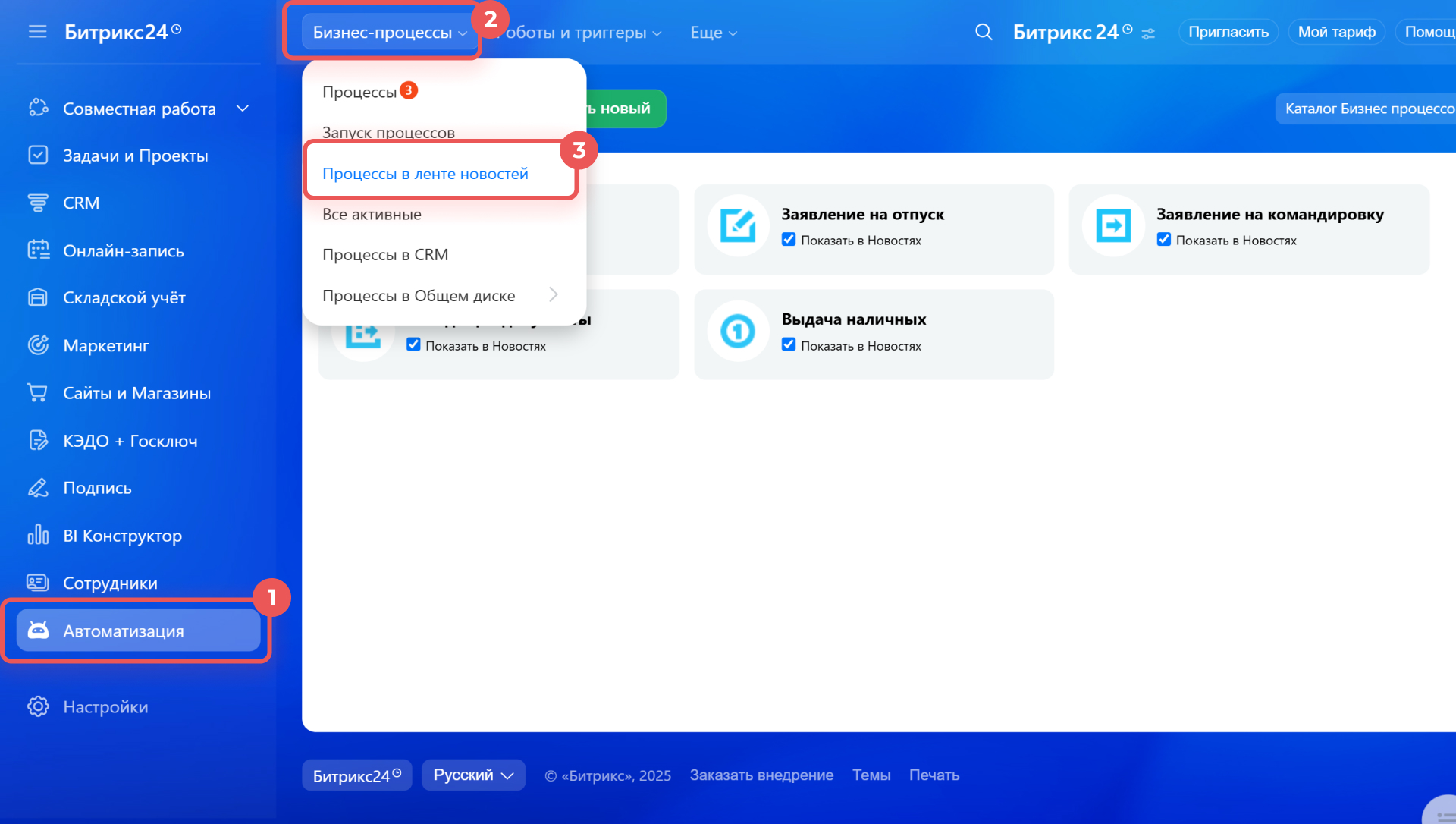
Task: Click the Заявление на командировку arrow icon
Action: (x=1113, y=225)
